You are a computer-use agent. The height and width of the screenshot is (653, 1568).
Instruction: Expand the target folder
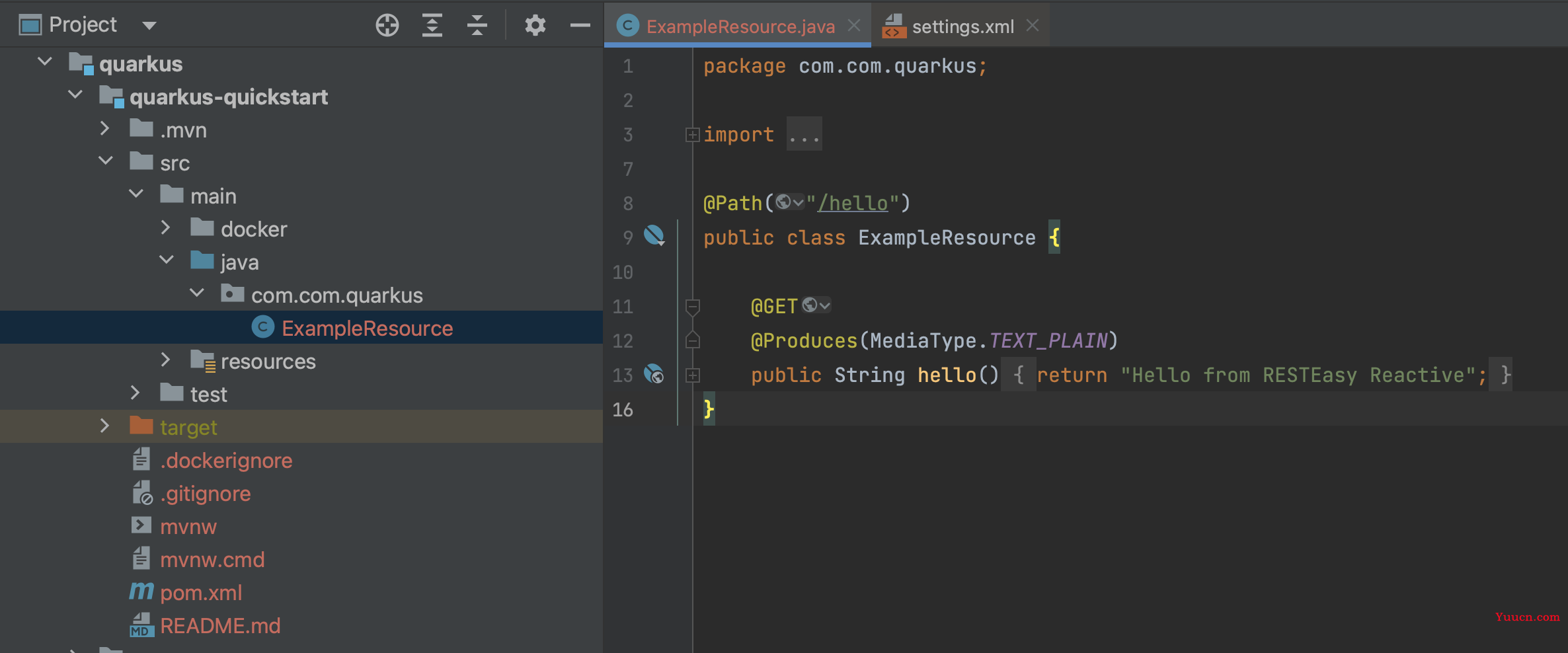[x=104, y=426]
